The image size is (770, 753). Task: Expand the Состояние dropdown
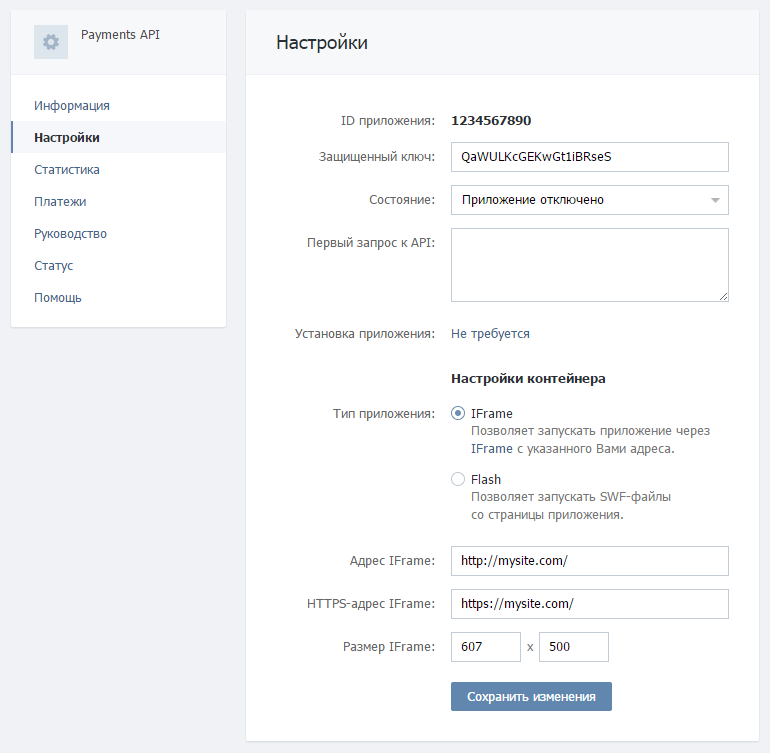pyautogui.click(x=589, y=200)
